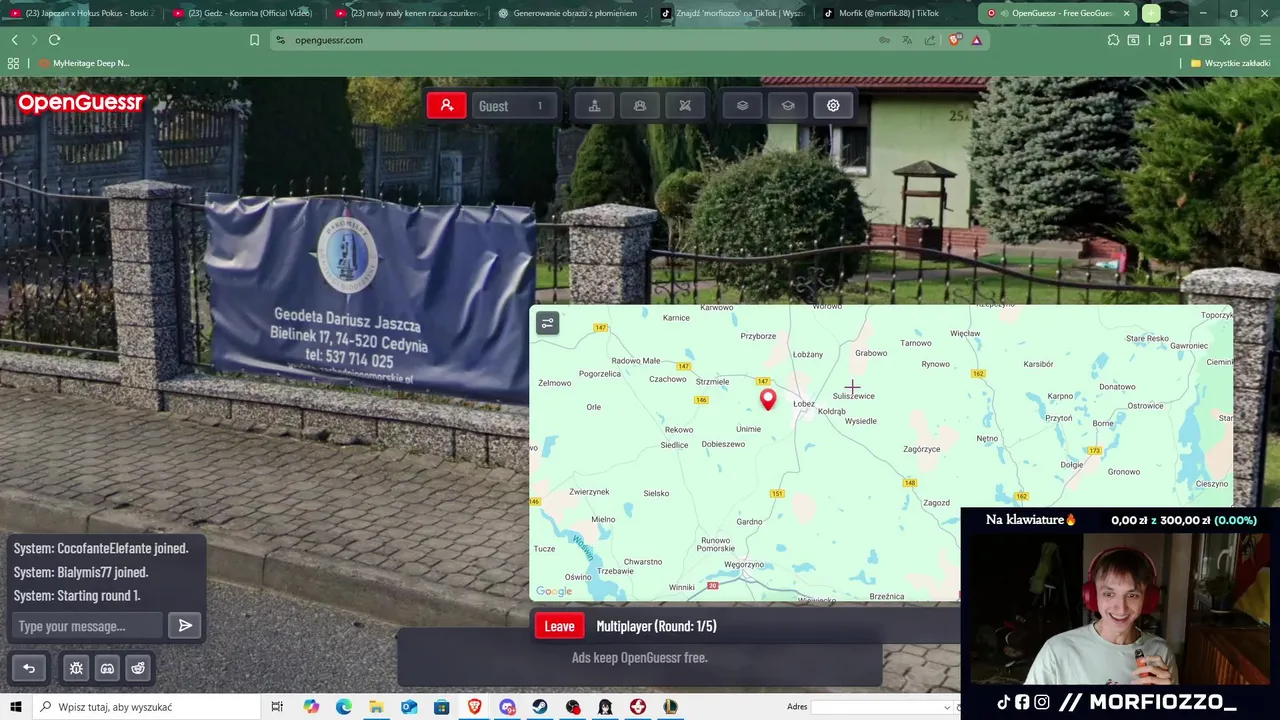Click the Windows taskbar search box
The height and width of the screenshot is (720, 1280).
(145, 707)
